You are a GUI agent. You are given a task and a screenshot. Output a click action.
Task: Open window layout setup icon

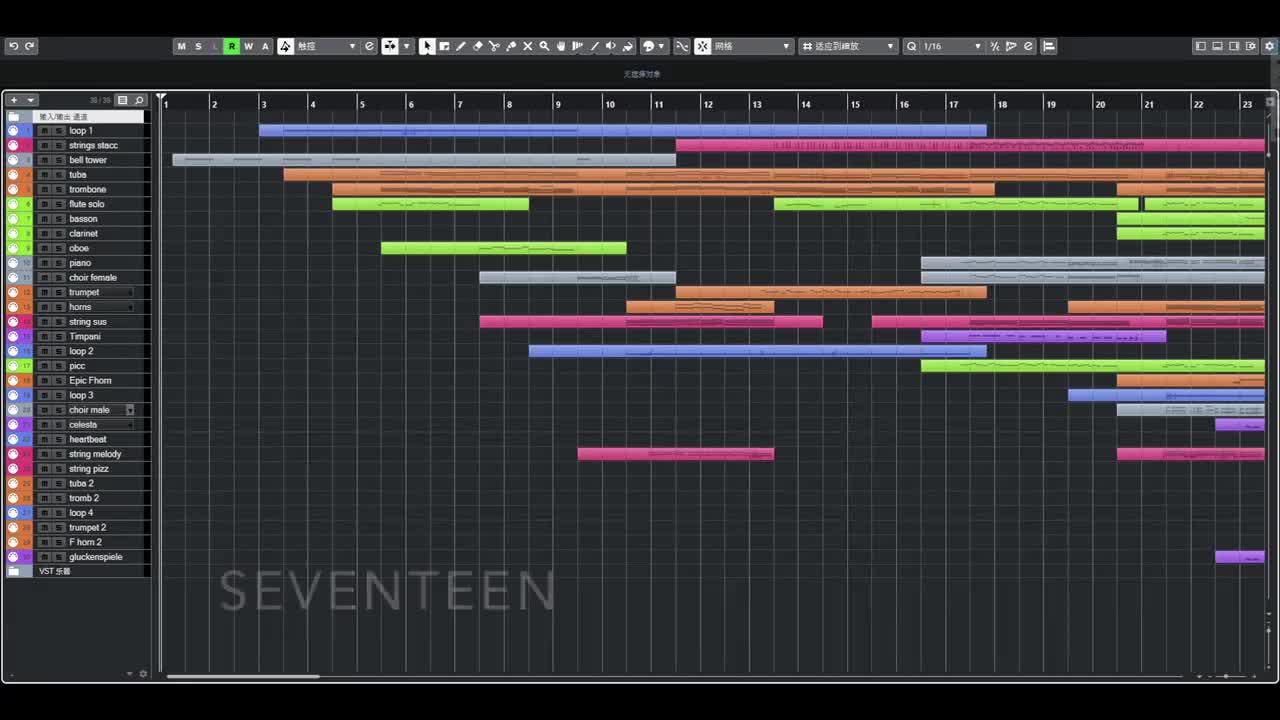1250,46
